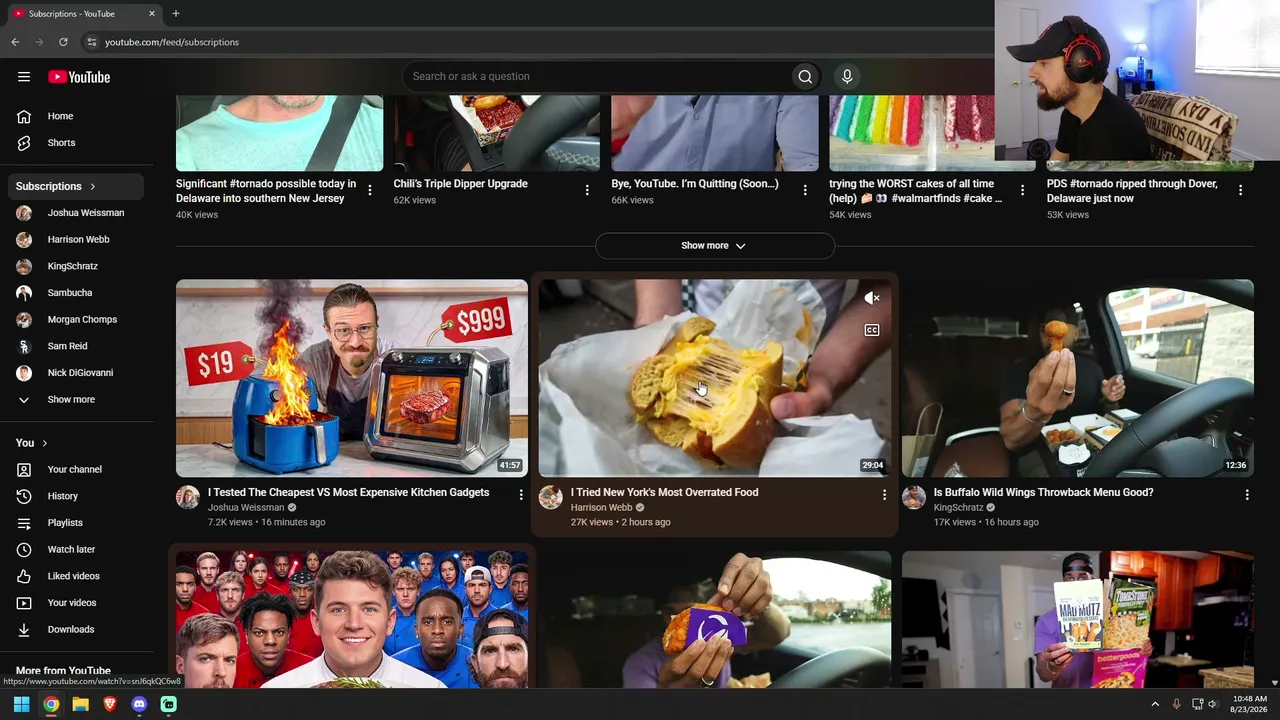Open options menu for Significant #tornado short

(370, 189)
